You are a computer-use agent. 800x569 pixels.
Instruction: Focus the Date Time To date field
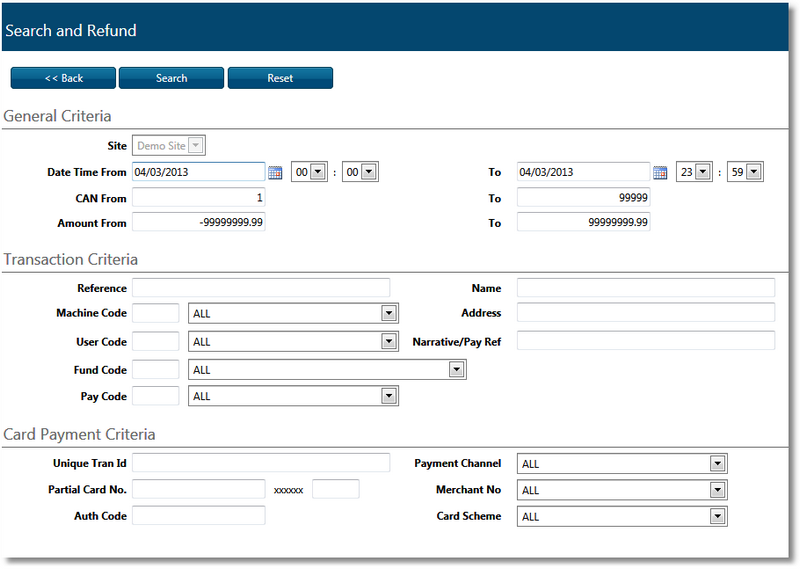click(583, 172)
